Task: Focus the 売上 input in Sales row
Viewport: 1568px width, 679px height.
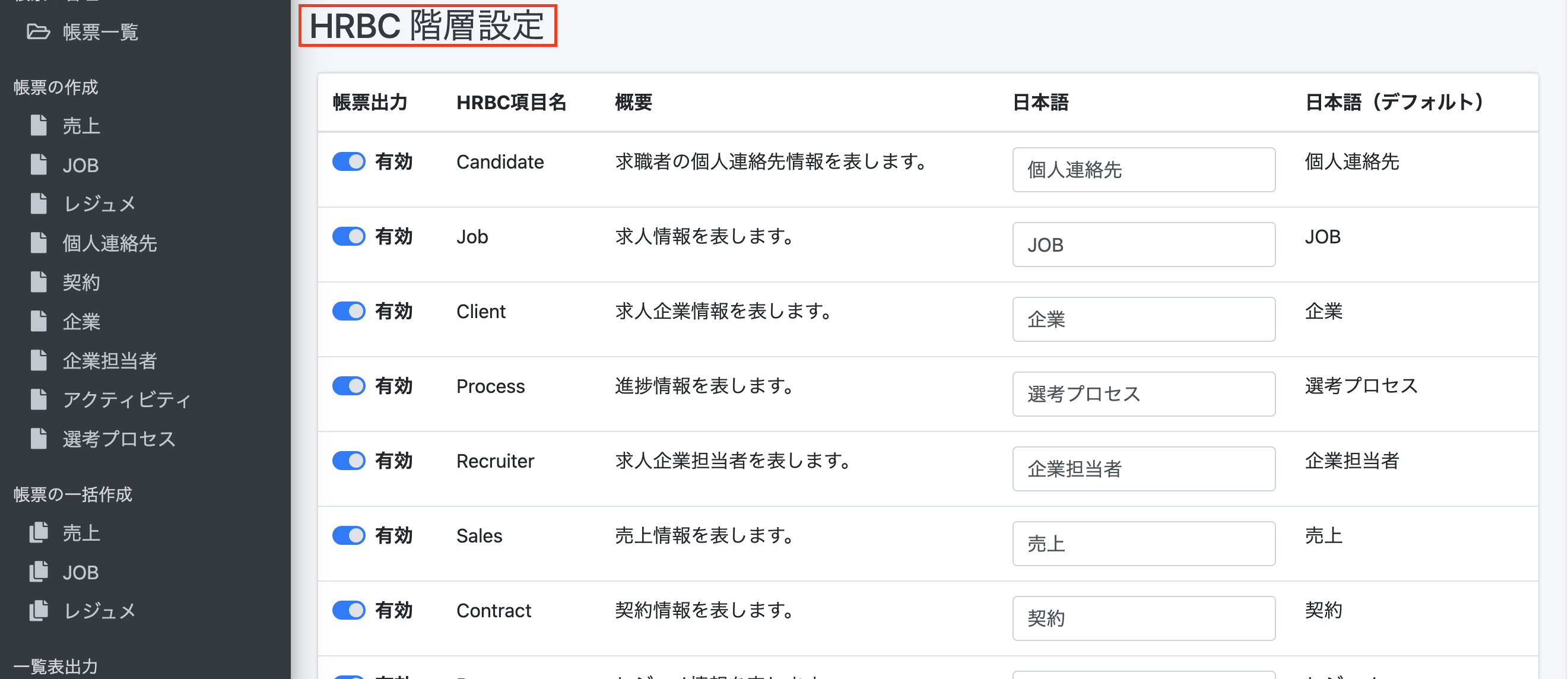Action: tap(1144, 544)
